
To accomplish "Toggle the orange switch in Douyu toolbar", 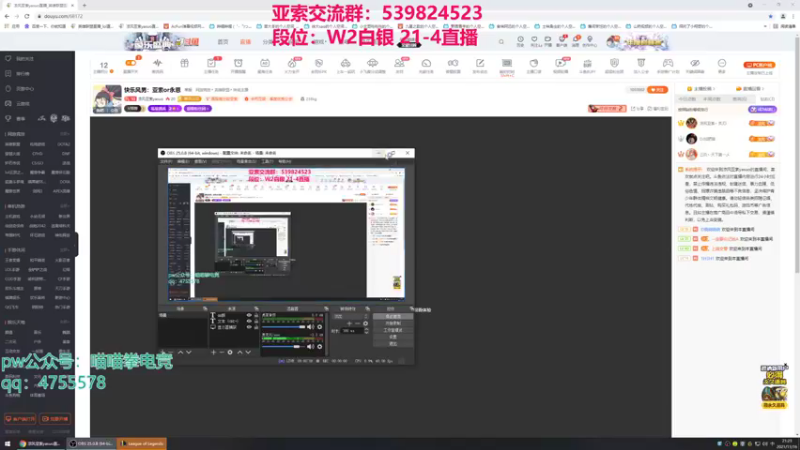I will [x=131, y=63].
